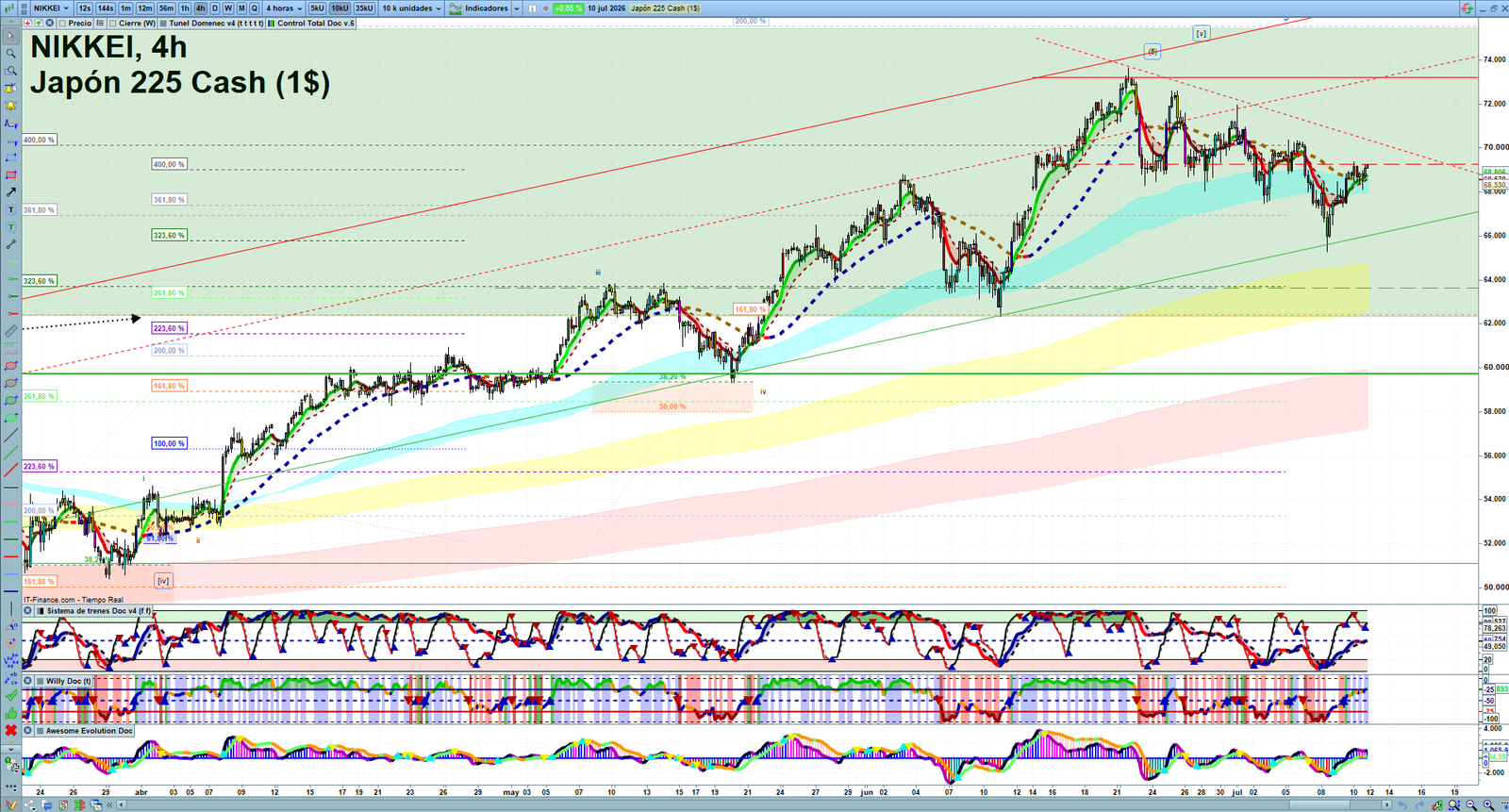Open the blue chat bubble icon
Viewport: 1509px width, 812px height.
click(x=47, y=804)
